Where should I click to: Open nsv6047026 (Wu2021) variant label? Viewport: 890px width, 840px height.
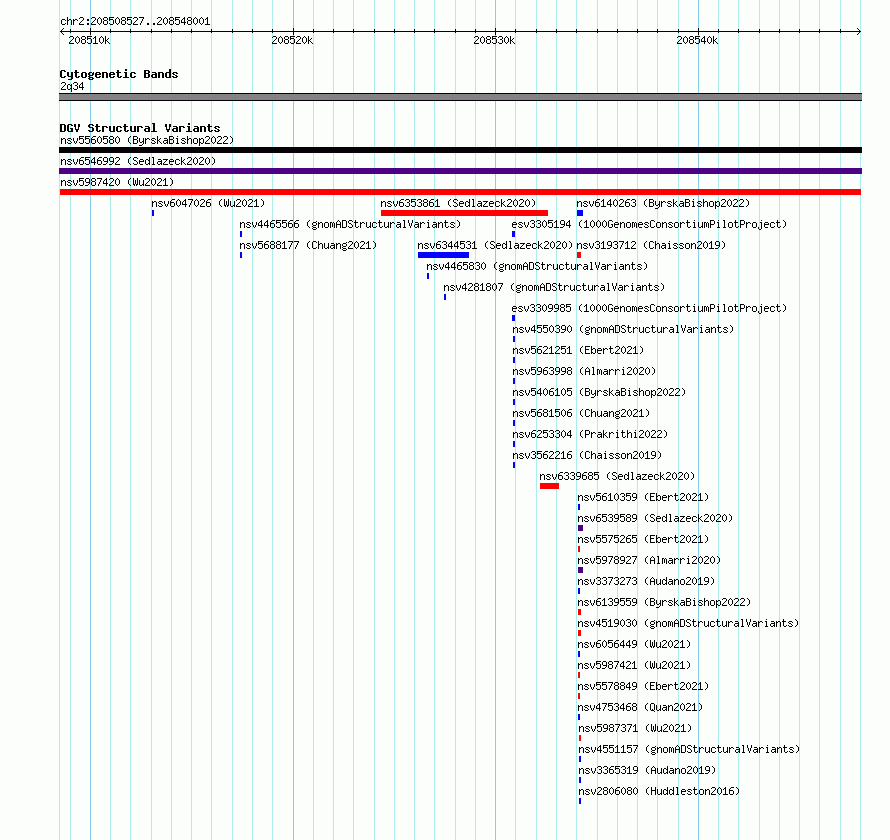208,203
